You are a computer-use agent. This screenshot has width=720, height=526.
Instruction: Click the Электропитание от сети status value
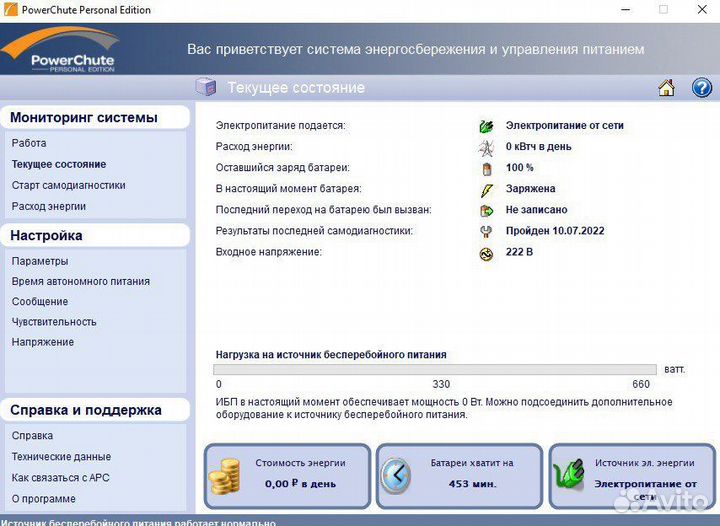[x=564, y=125]
